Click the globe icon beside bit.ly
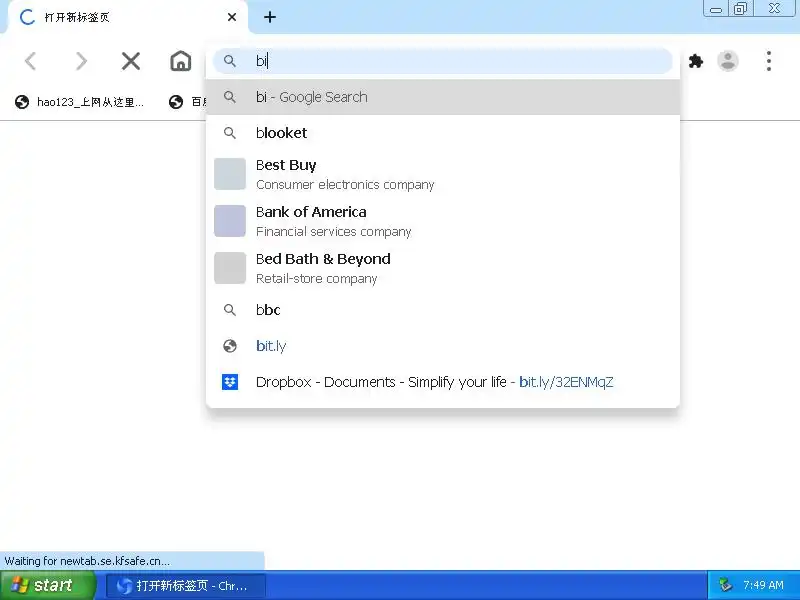 230,346
